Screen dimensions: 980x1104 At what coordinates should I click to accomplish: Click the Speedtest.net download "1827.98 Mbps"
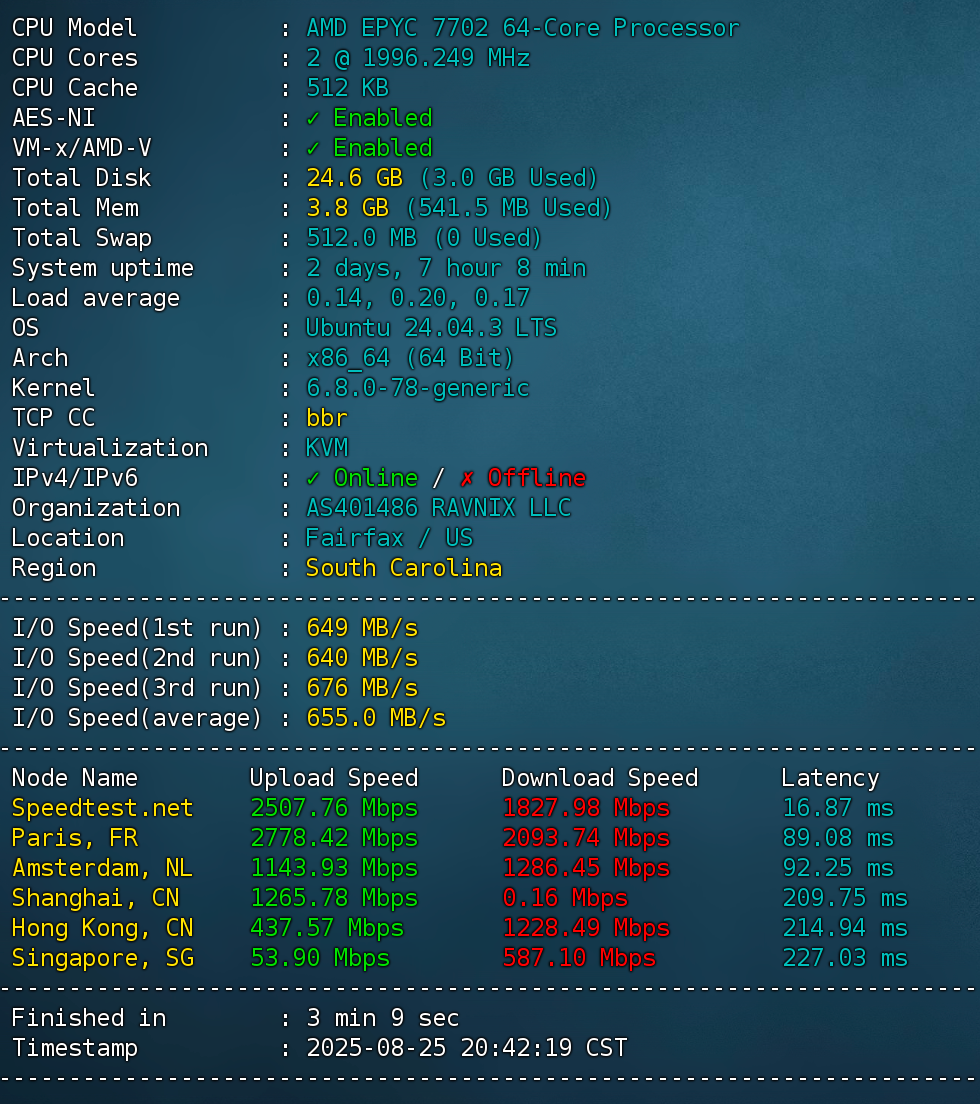tap(586, 809)
